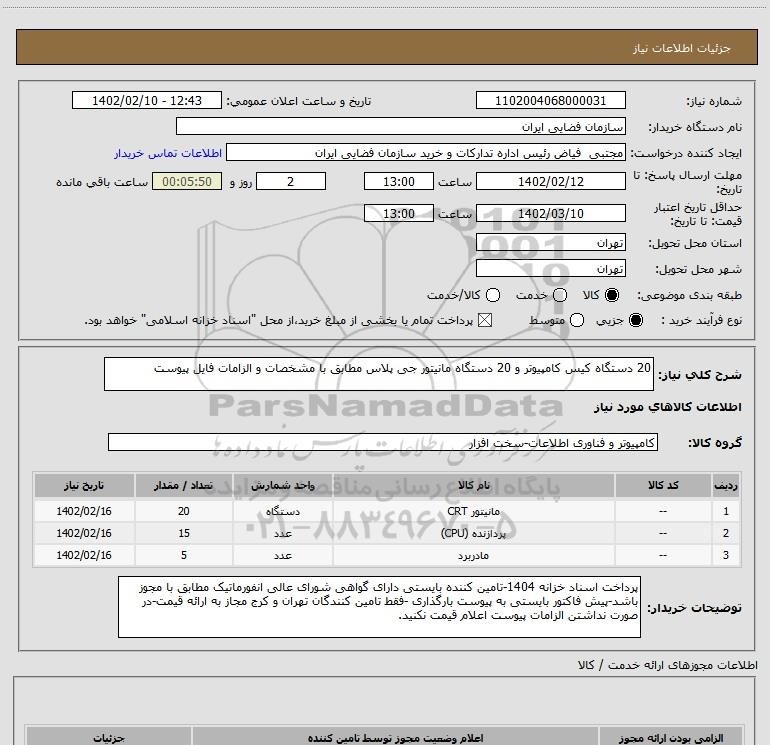Click the واحد شمارش column header
This screenshot has width=770, height=745.
pos(283,485)
